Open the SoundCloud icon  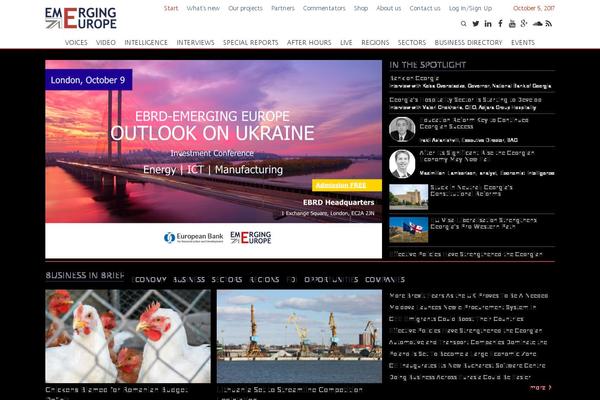click(x=537, y=24)
